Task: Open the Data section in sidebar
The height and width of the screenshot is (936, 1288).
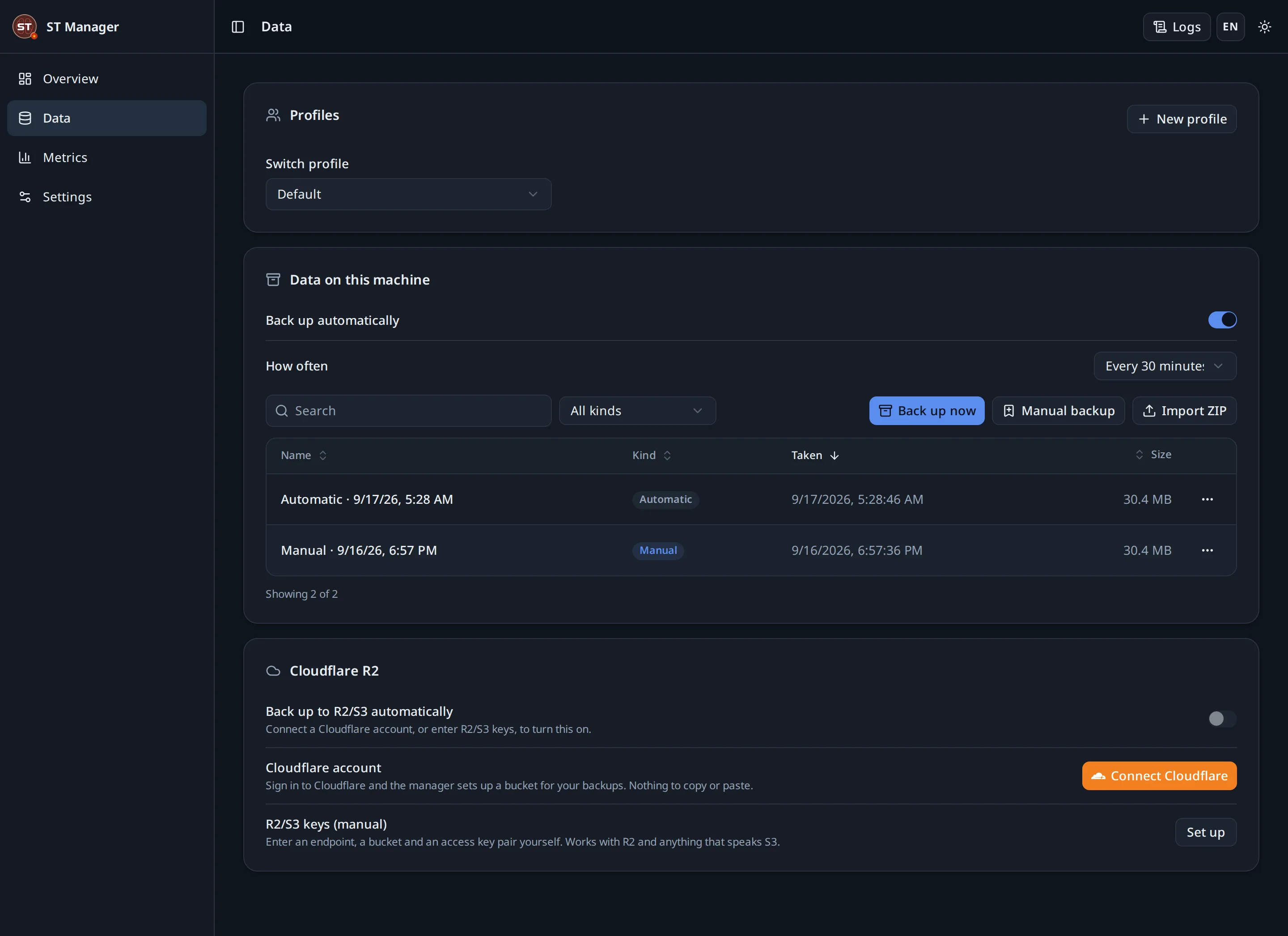Action: click(x=107, y=118)
